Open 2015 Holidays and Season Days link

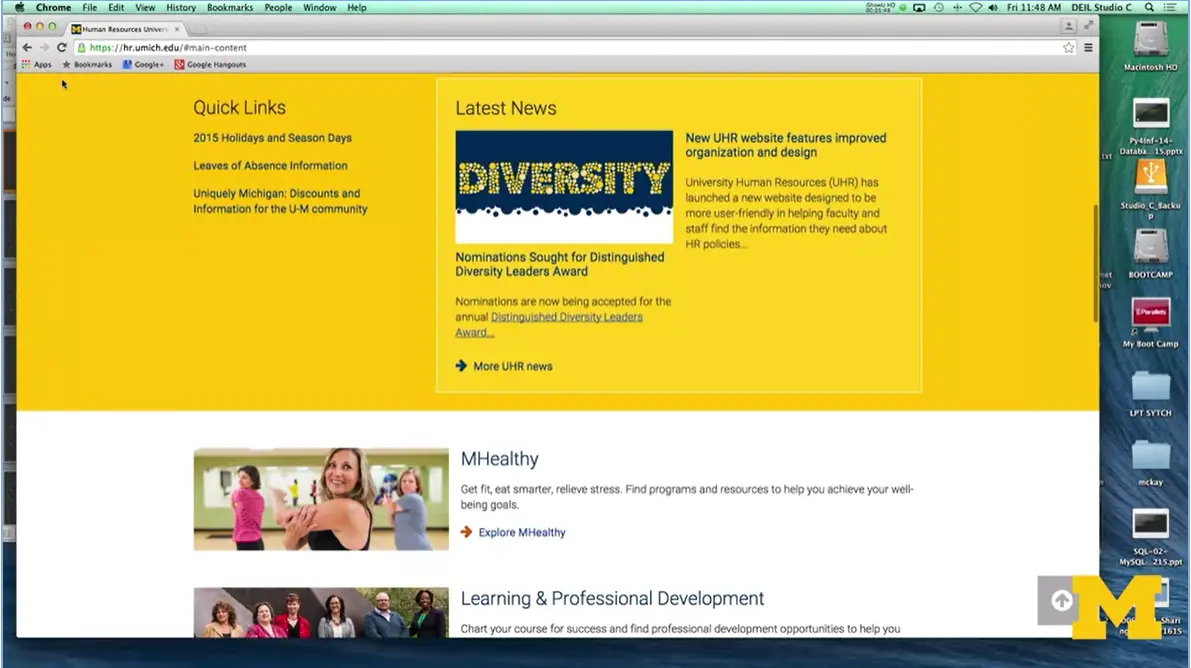(x=272, y=138)
